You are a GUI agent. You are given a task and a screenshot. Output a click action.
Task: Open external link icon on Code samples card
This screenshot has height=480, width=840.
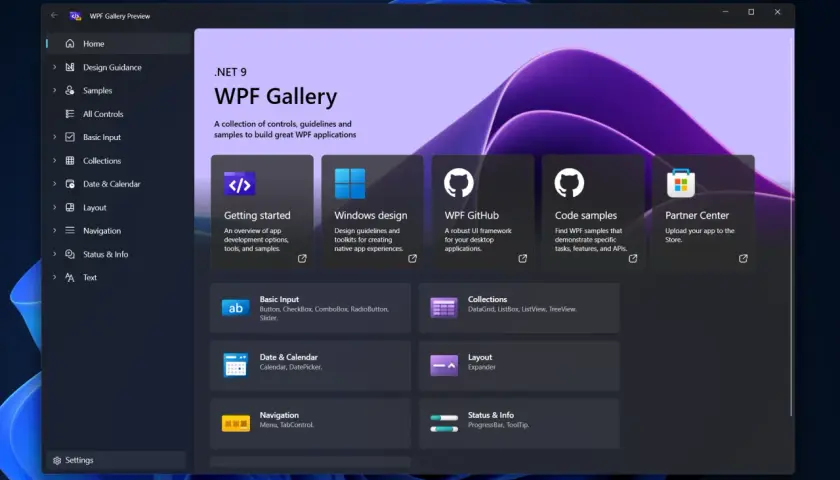point(633,258)
